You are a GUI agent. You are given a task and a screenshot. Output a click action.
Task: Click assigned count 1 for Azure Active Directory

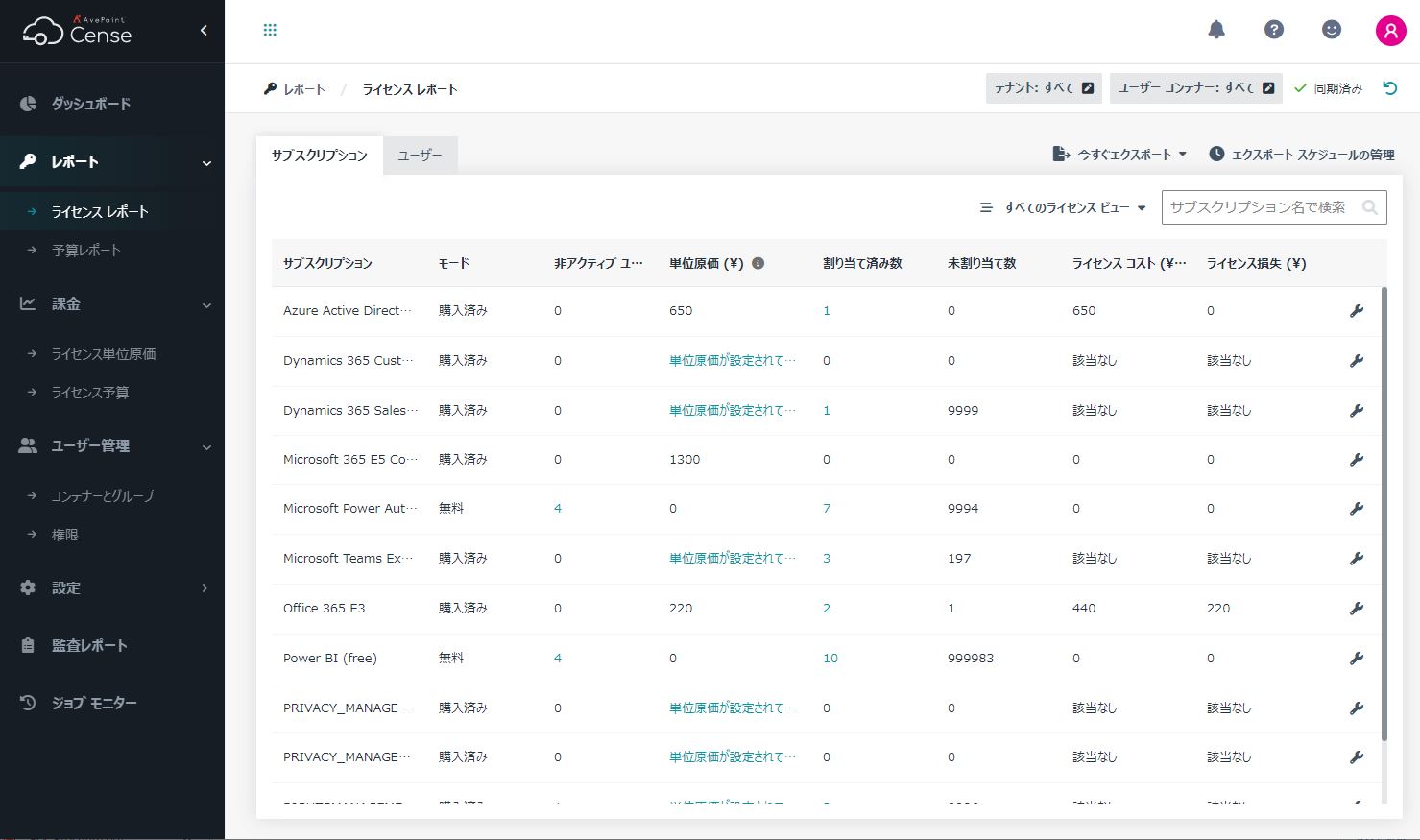click(x=827, y=311)
